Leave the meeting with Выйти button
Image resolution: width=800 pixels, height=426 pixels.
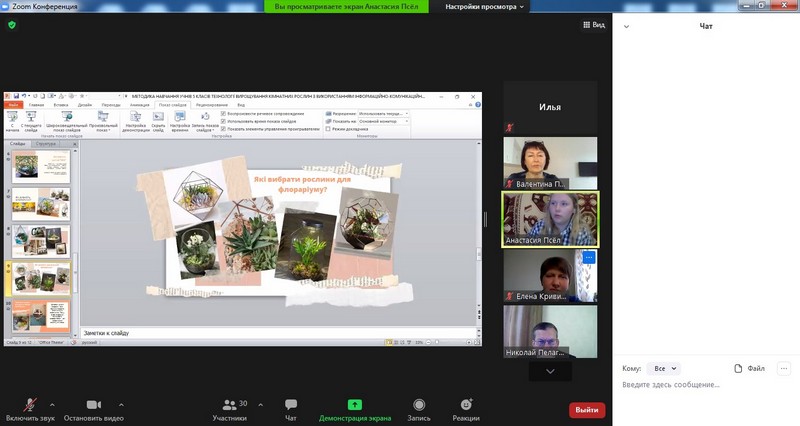click(x=587, y=410)
